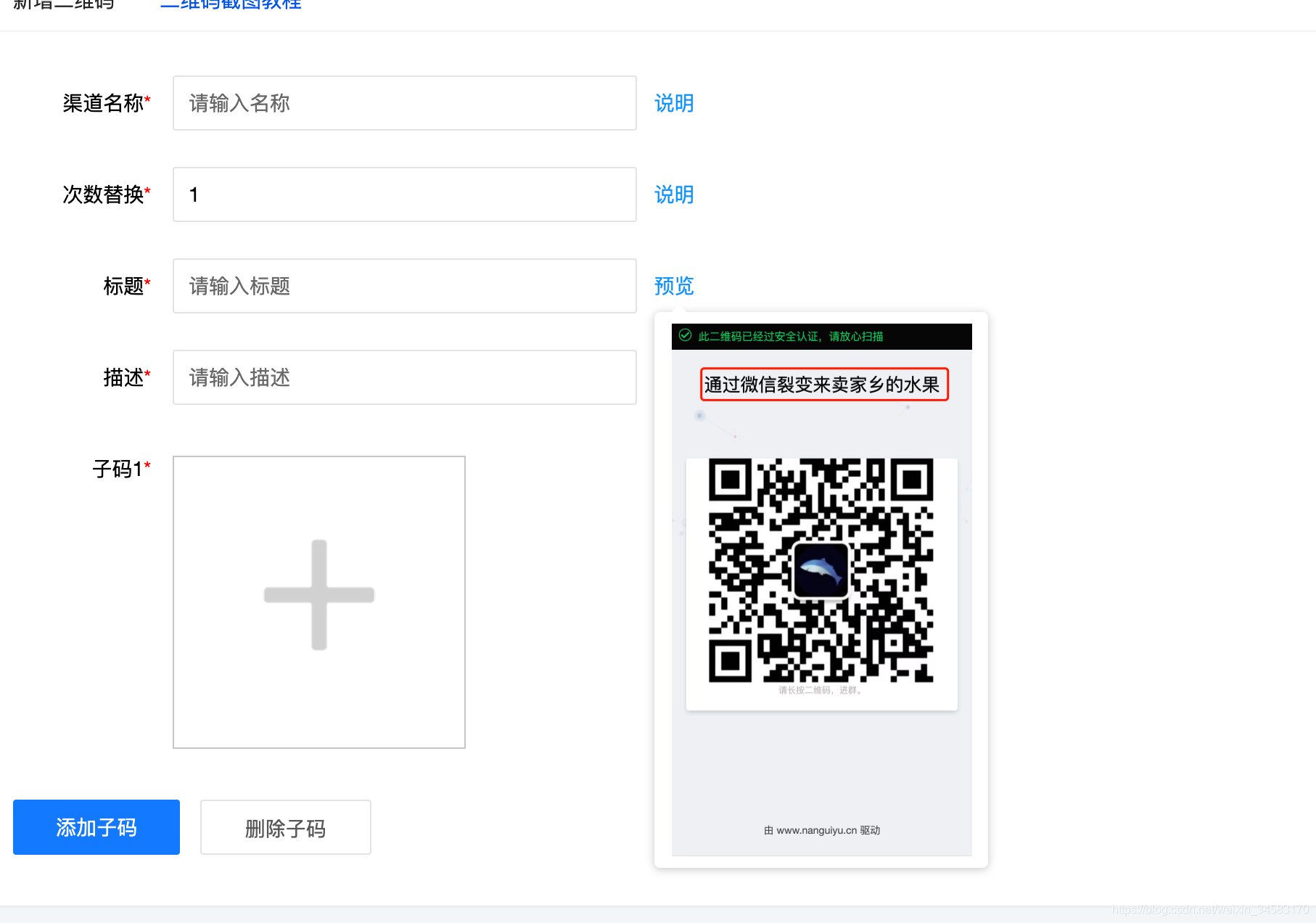Click the QR code image in preview
Image resolution: width=1316 pixels, height=923 pixels.
coord(821,570)
